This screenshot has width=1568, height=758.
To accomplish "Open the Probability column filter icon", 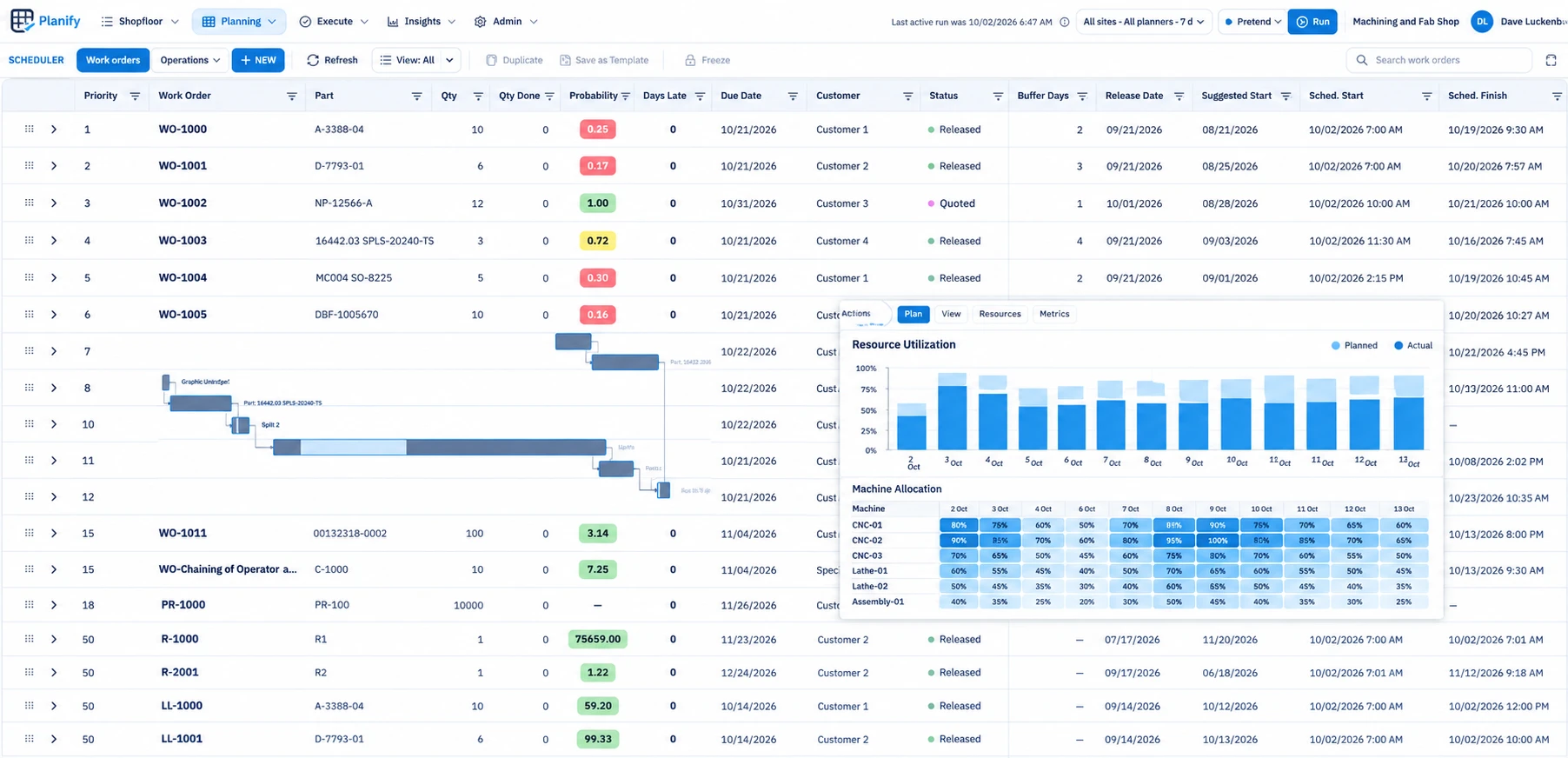I will pos(625,96).
